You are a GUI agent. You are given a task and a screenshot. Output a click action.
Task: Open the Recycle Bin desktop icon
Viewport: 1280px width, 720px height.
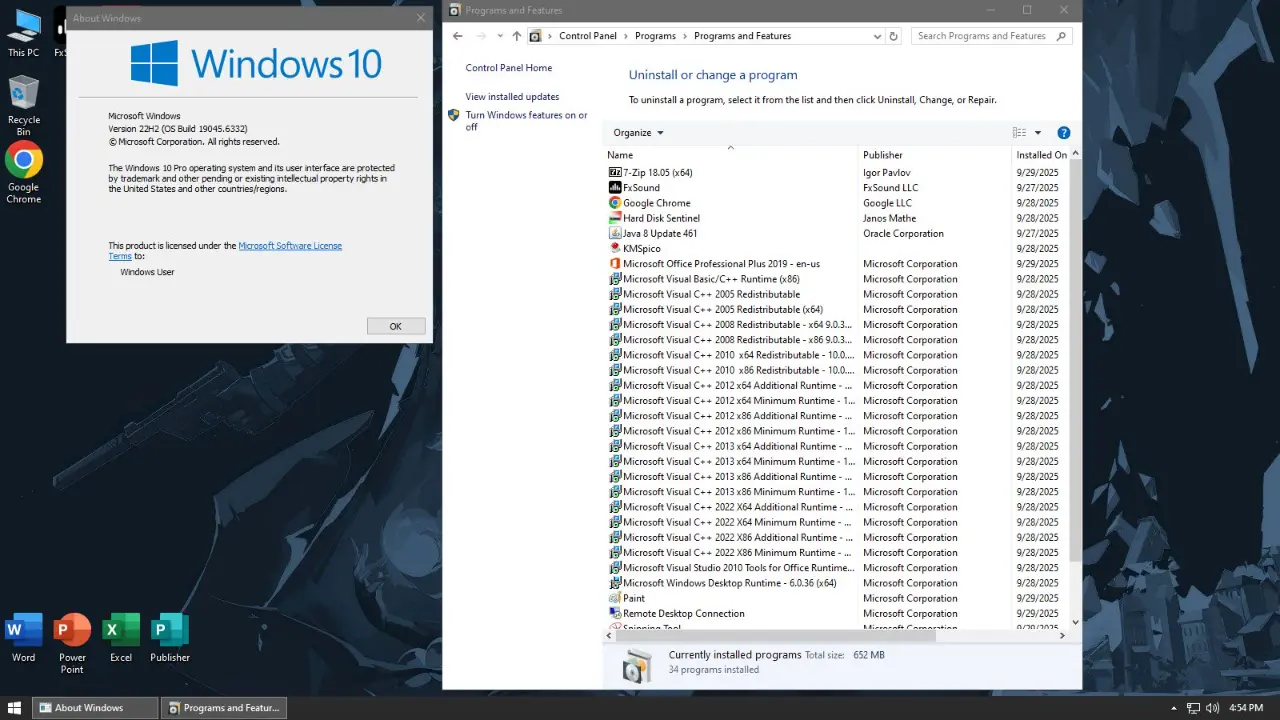[23, 106]
